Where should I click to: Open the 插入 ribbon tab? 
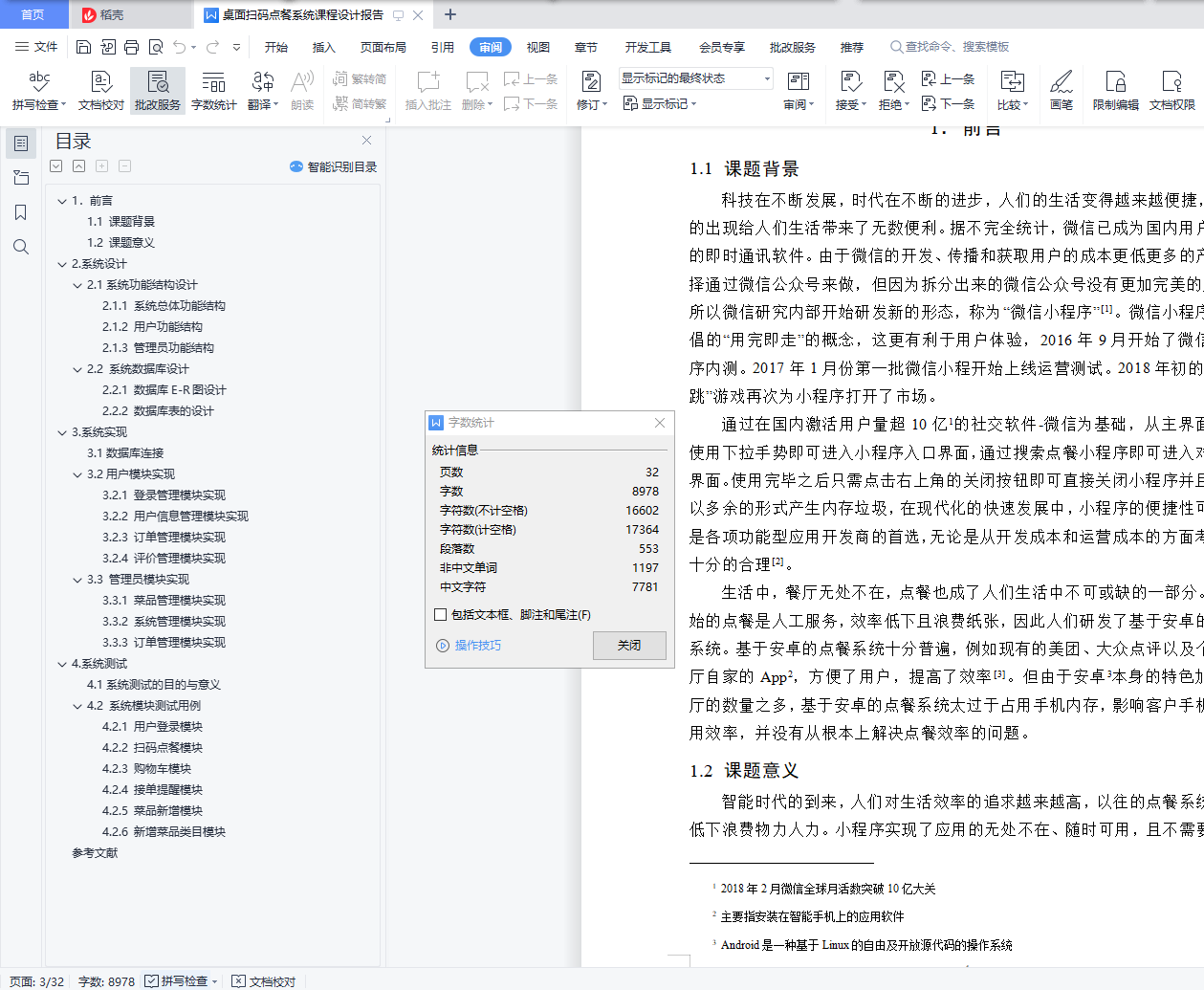coord(324,47)
